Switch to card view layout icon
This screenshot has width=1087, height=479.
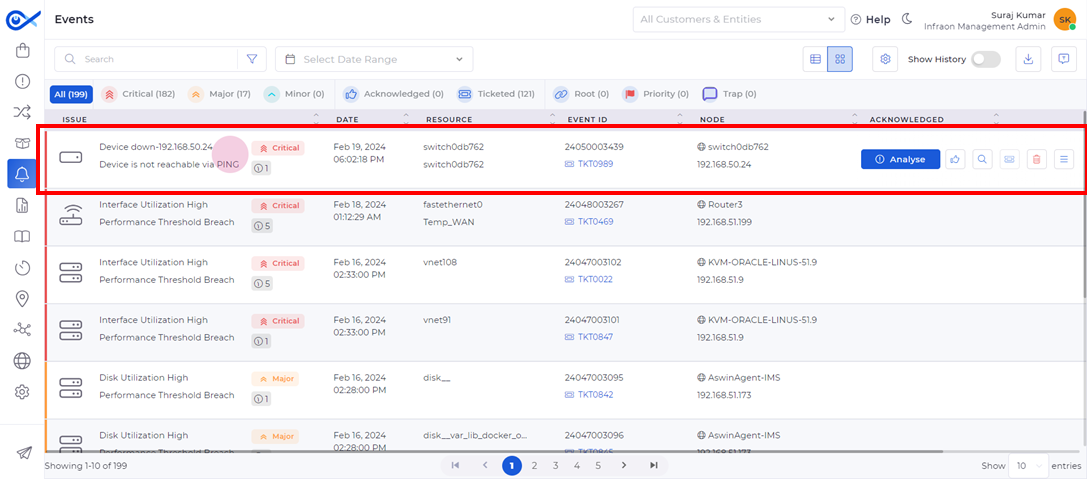point(840,60)
